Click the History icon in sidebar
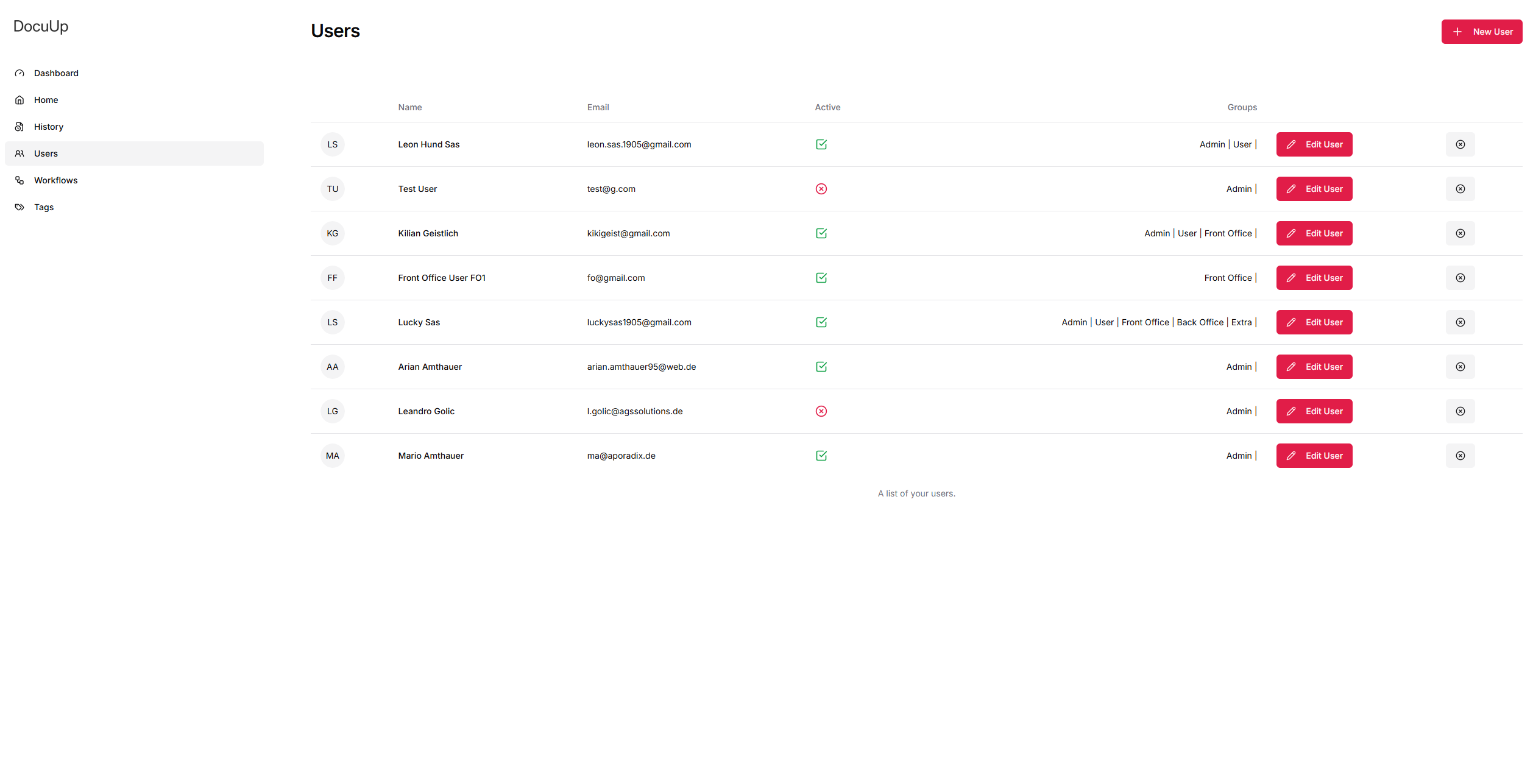The width and height of the screenshot is (1533, 784). [19, 127]
